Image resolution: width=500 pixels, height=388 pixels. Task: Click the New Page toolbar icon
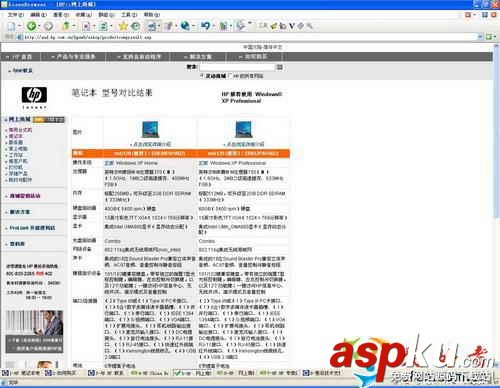pos(12,26)
